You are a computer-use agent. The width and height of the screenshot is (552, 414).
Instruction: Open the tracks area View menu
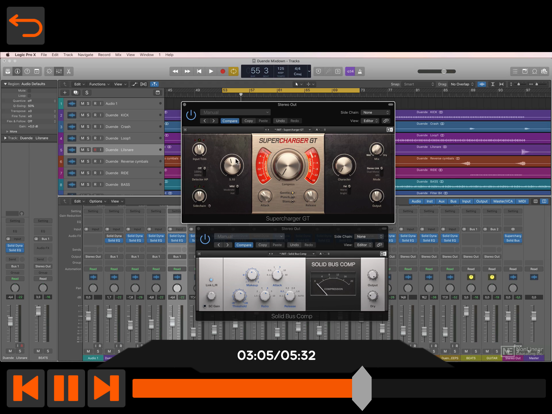point(120,84)
